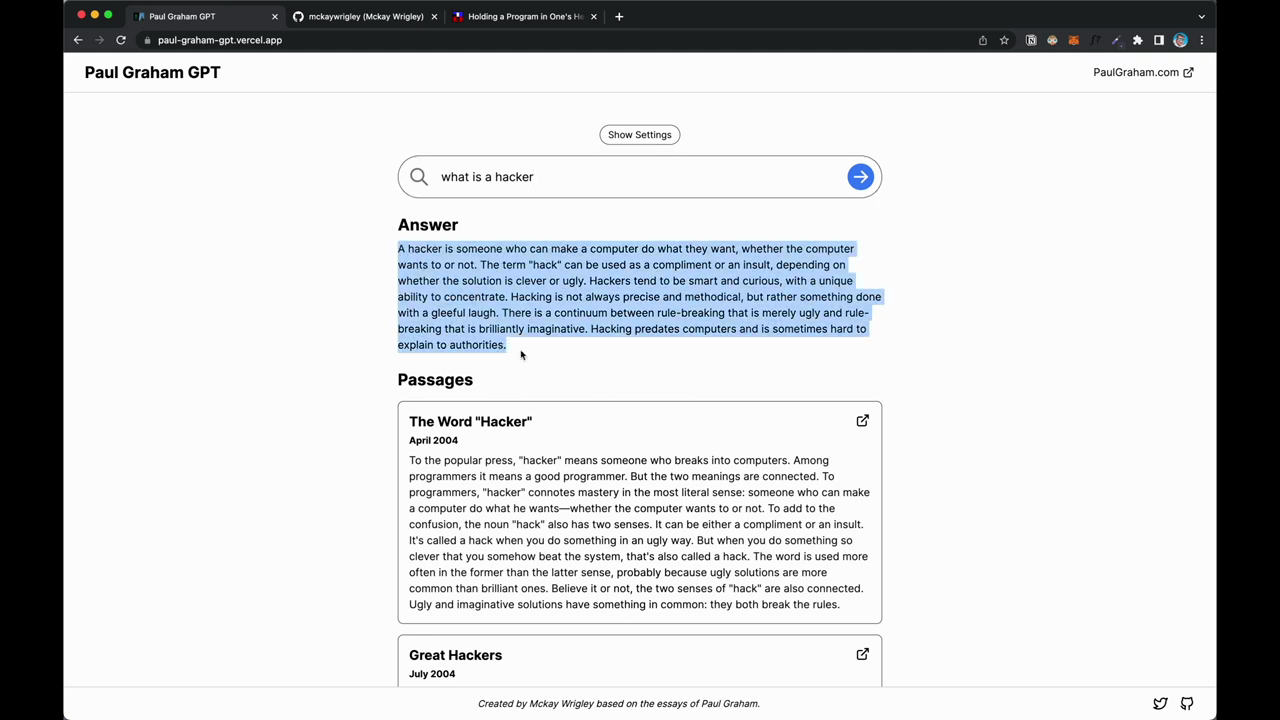Toggle the browser side panel
1280x720 pixels.
(1159, 40)
